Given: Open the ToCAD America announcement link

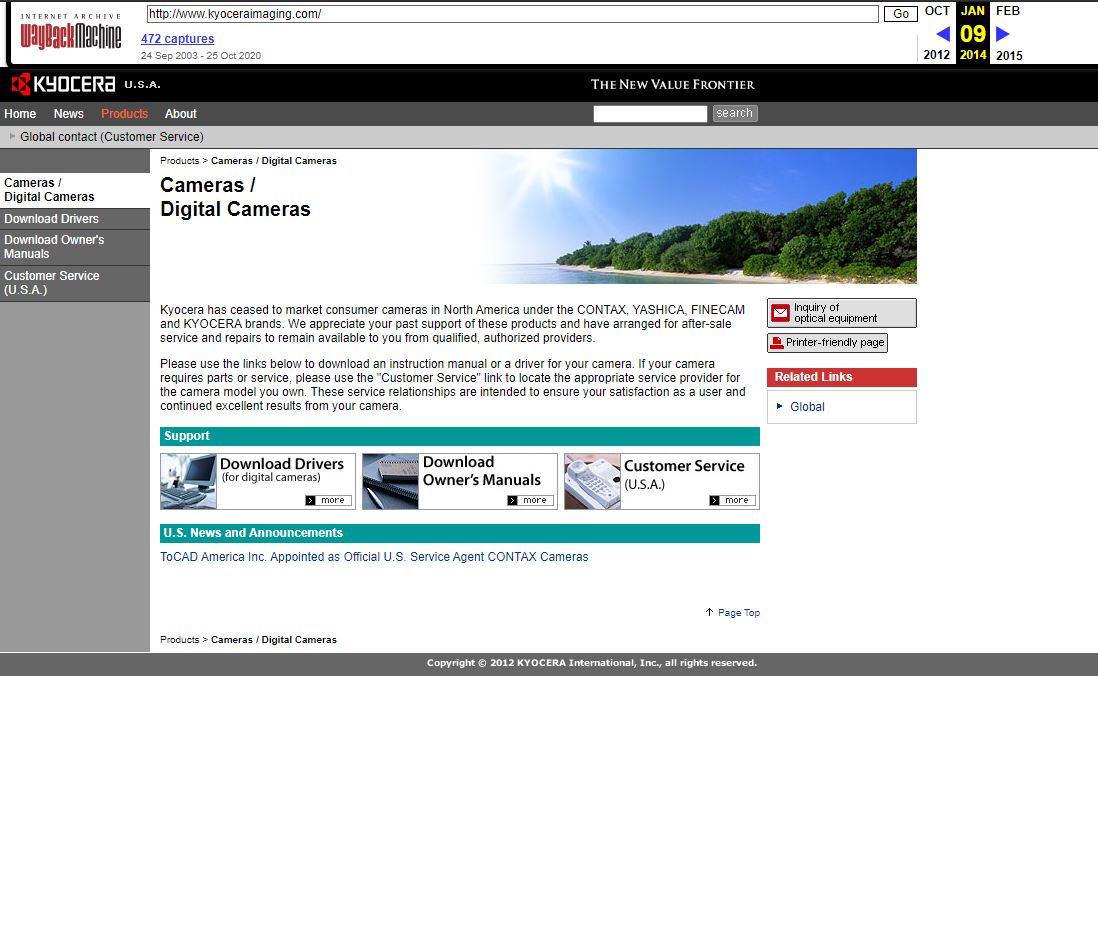Looking at the screenshot, I should [x=374, y=557].
